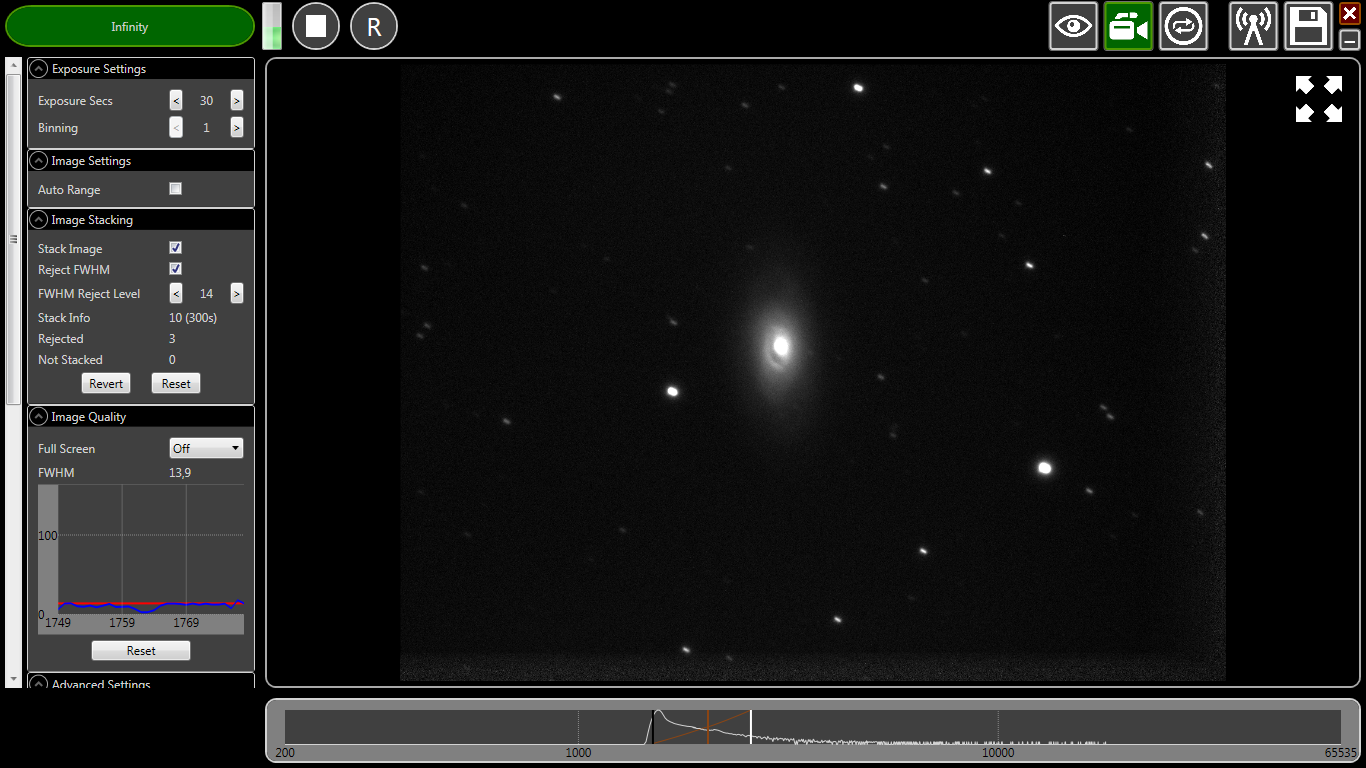The height and width of the screenshot is (768, 1366).
Task: Disable the Reject FWHM checkbox
Action: (x=176, y=269)
